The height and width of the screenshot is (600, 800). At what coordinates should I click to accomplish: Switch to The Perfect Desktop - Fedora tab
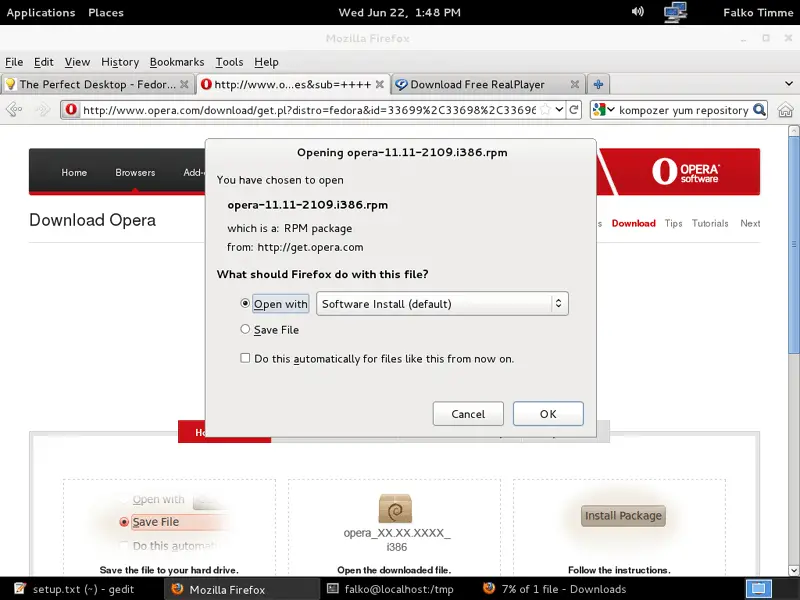point(98,84)
